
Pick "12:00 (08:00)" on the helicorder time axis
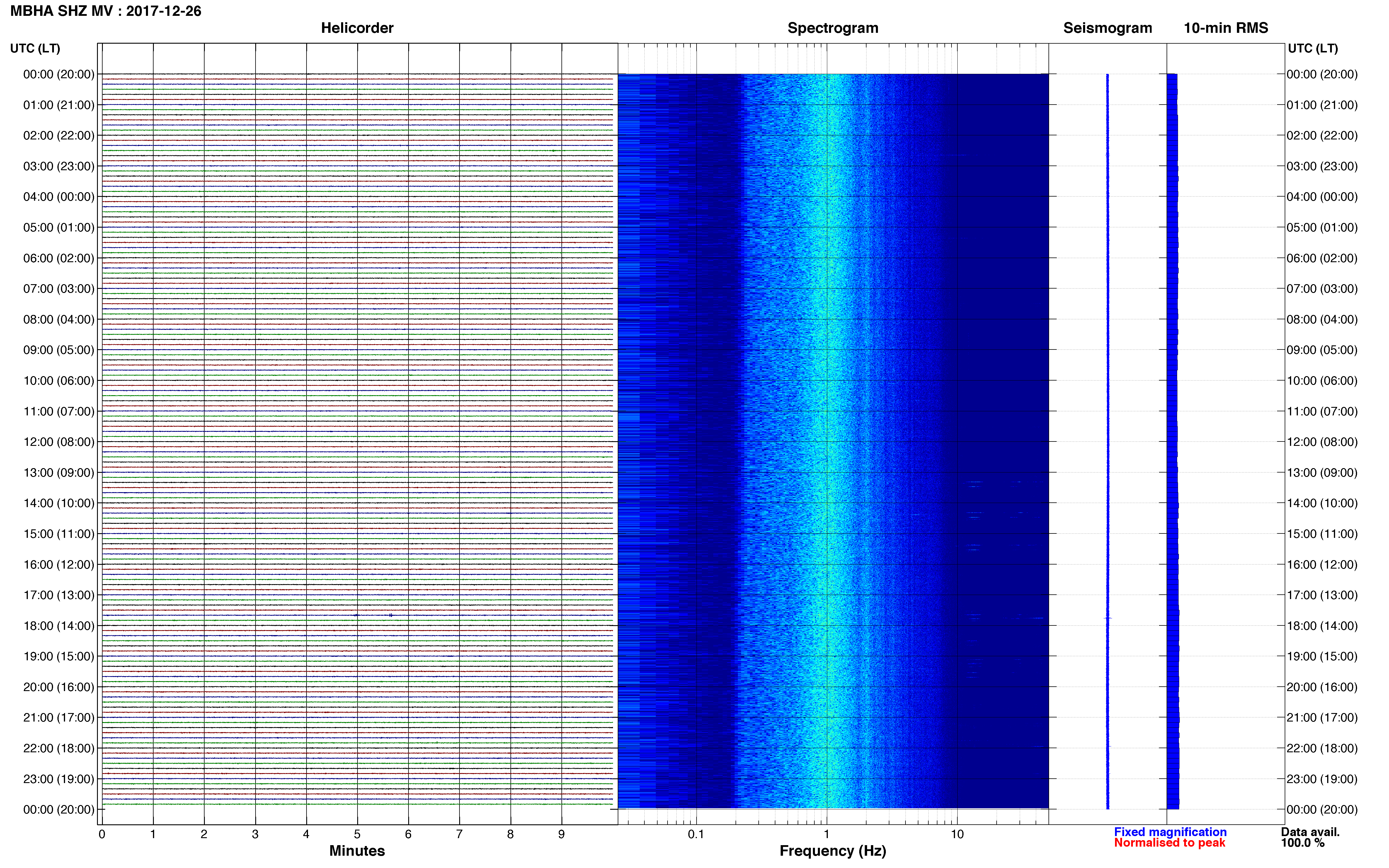59,442
